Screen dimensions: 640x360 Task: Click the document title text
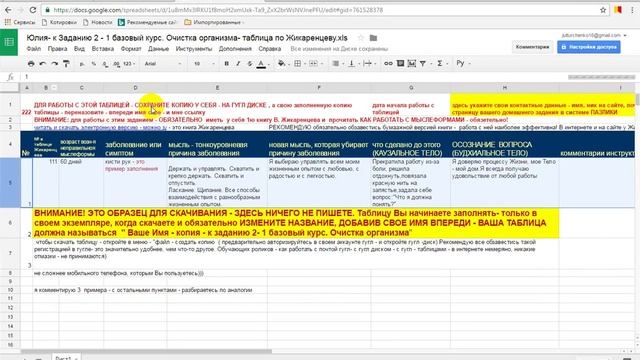pyautogui.click(x=187, y=38)
